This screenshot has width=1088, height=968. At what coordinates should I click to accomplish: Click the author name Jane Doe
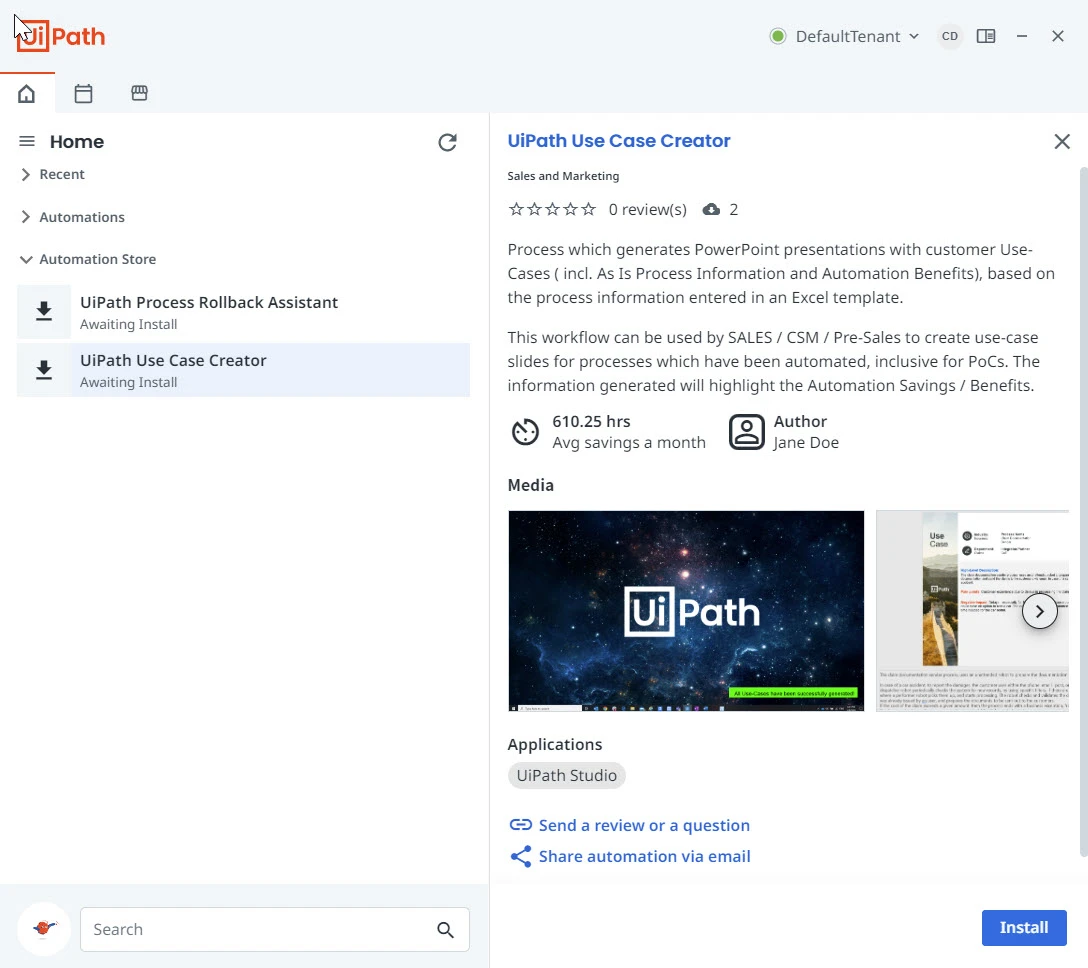pyautogui.click(x=806, y=443)
